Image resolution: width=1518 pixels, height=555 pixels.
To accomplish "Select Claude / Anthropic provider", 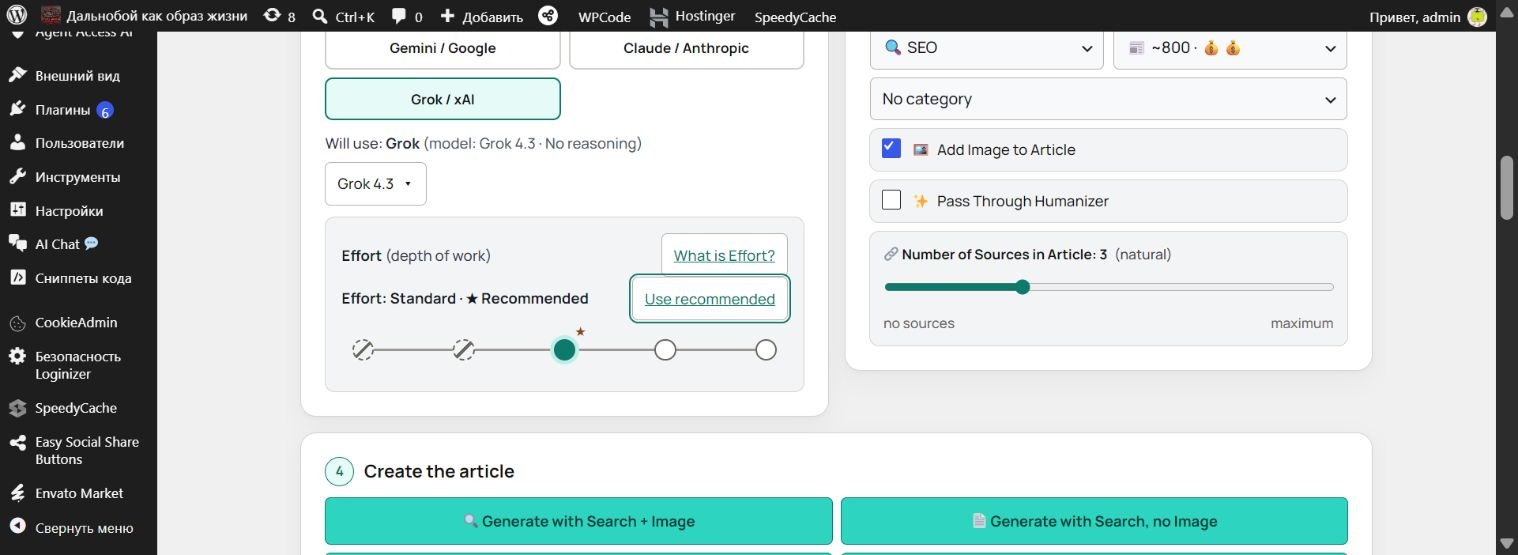I will tap(686, 48).
